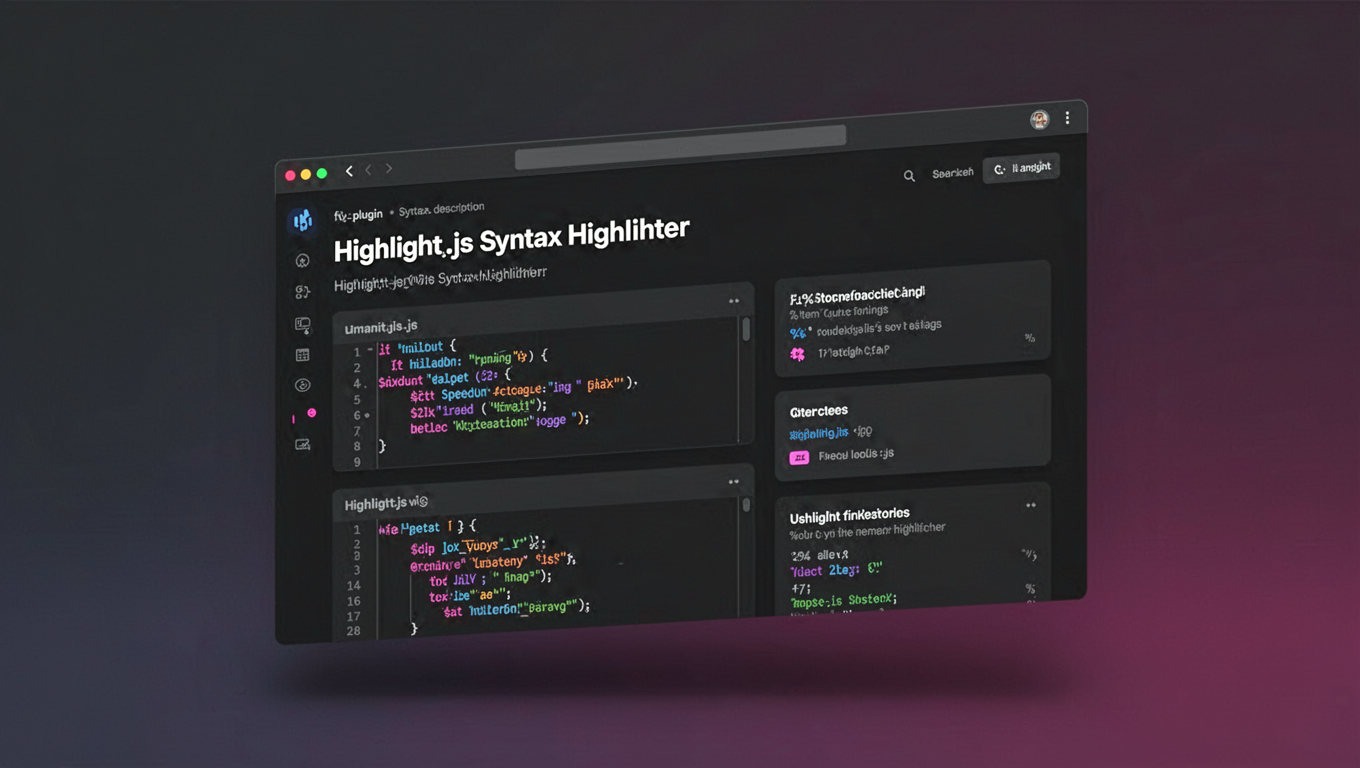The width and height of the screenshot is (1360, 768).
Task: Click the pink flower icon in the first card
Action: pos(797,354)
